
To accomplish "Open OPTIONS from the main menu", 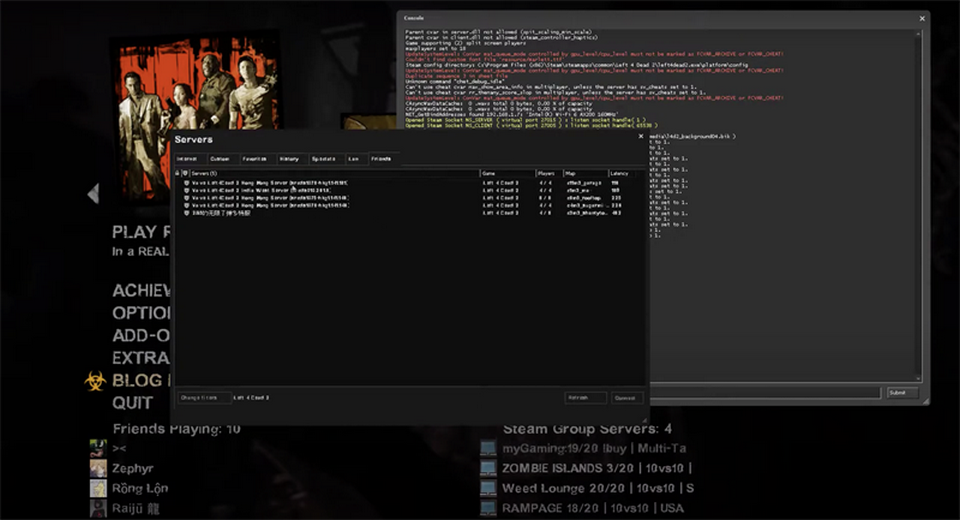I will [141, 313].
